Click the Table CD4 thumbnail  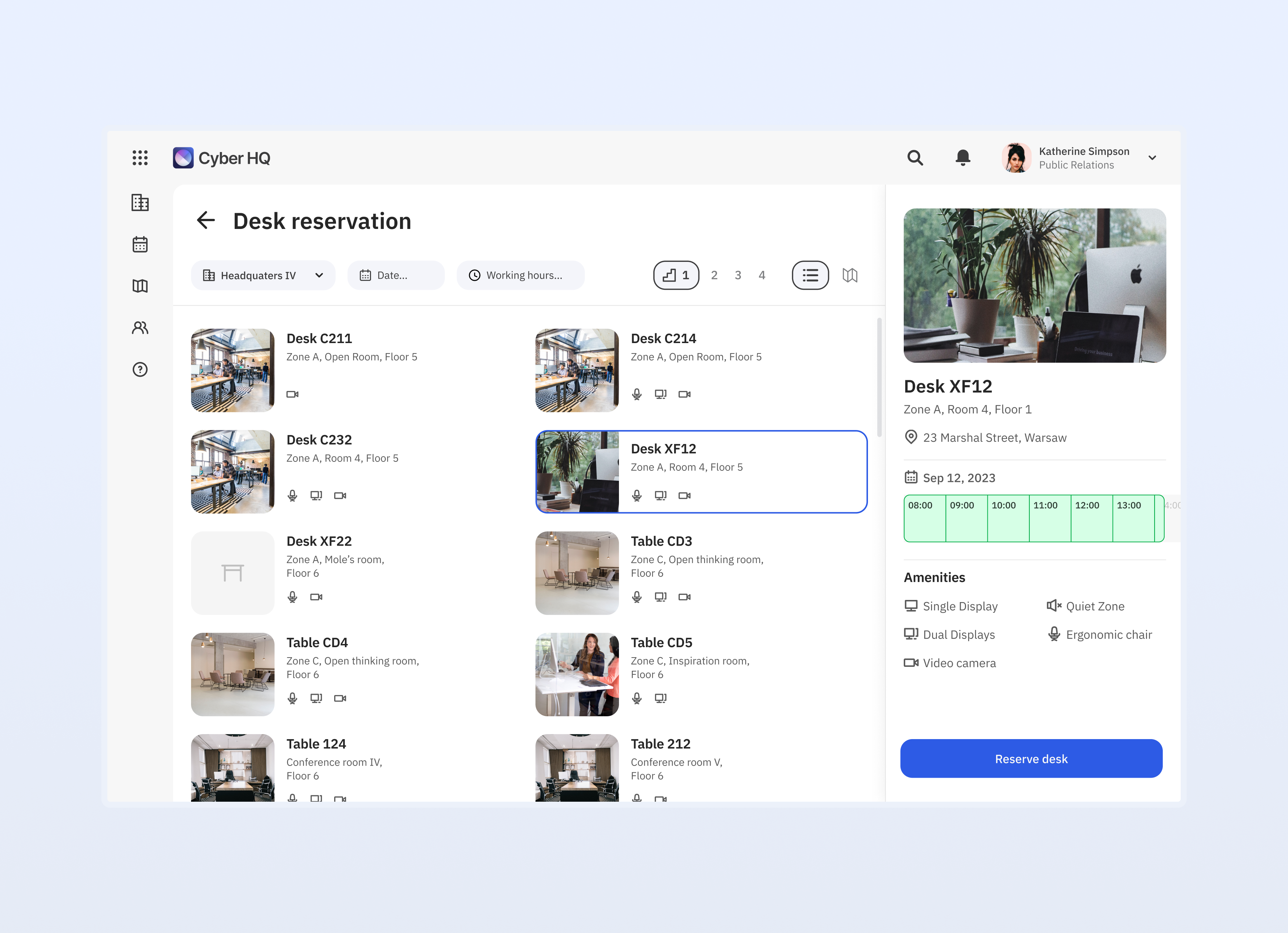click(x=232, y=675)
